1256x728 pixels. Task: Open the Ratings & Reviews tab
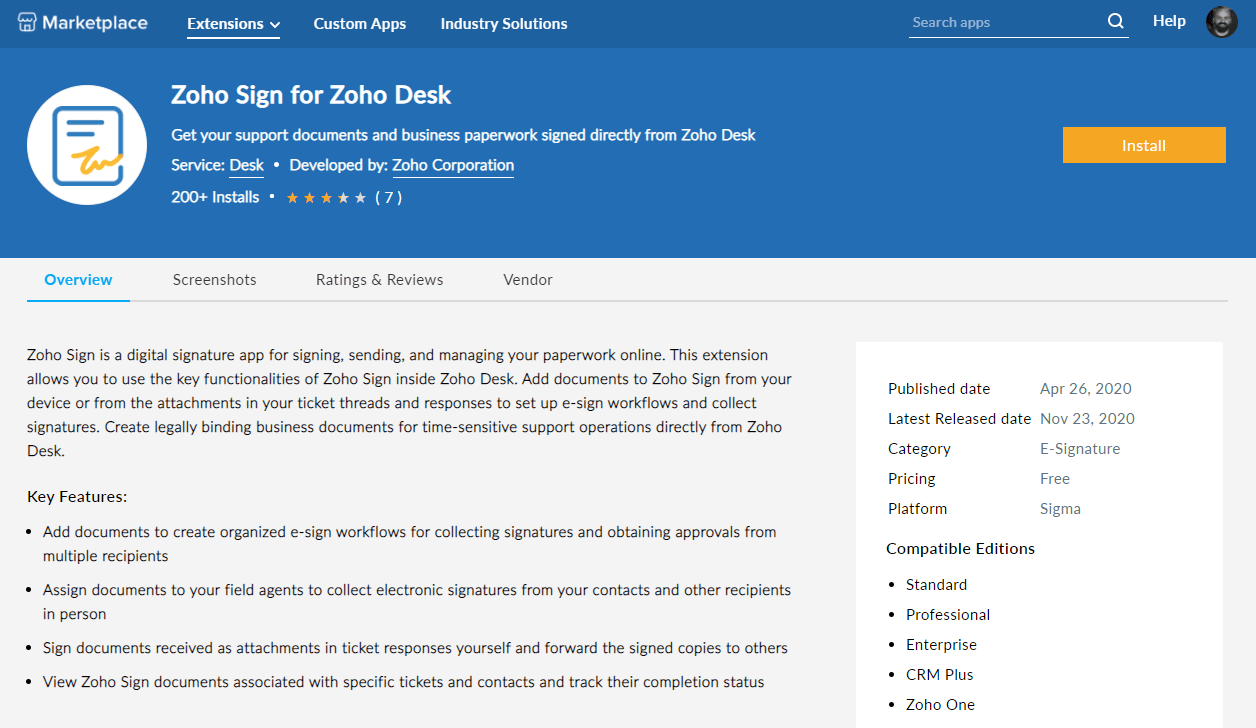[379, 280]
